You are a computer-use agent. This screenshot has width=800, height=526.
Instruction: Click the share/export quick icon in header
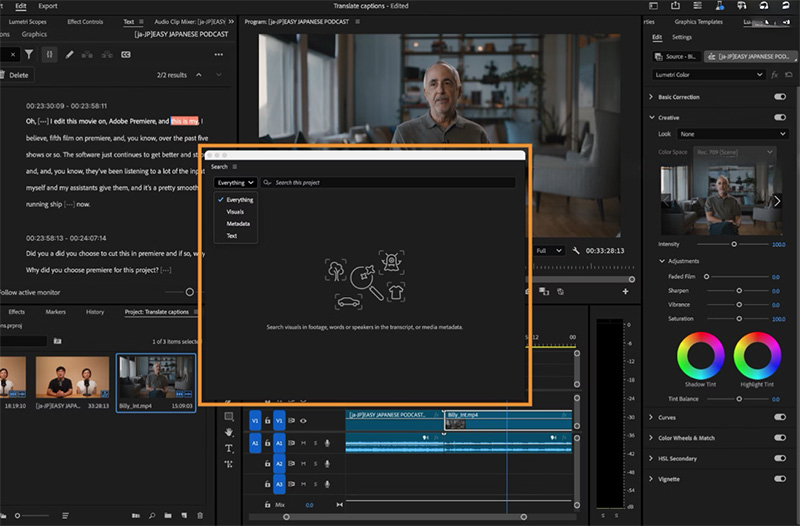pyautogui.click(x=675, y=6)
